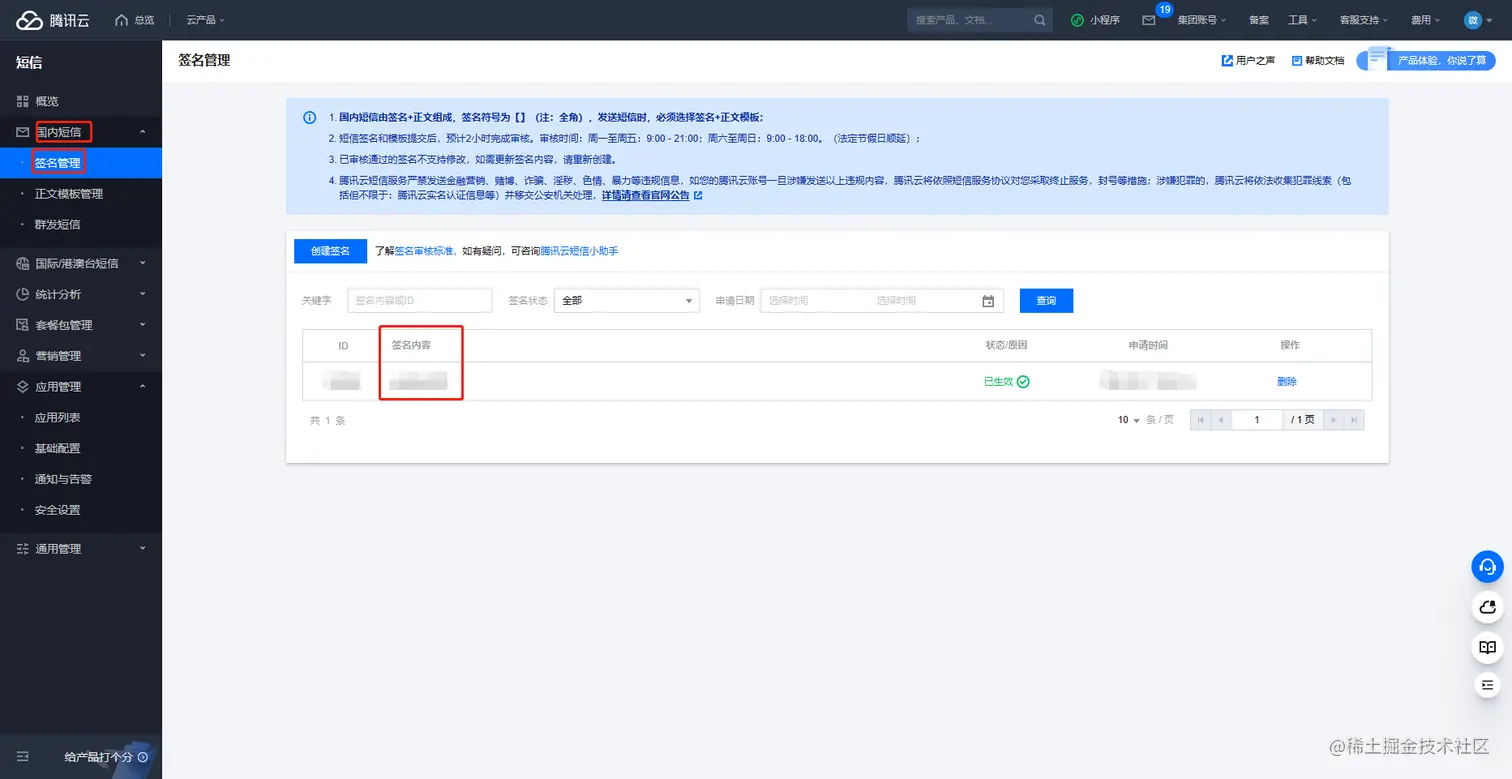The image size is (1512, 779).
Task: Collapse 应用管理 sidebar section
Action: (81, 387)
